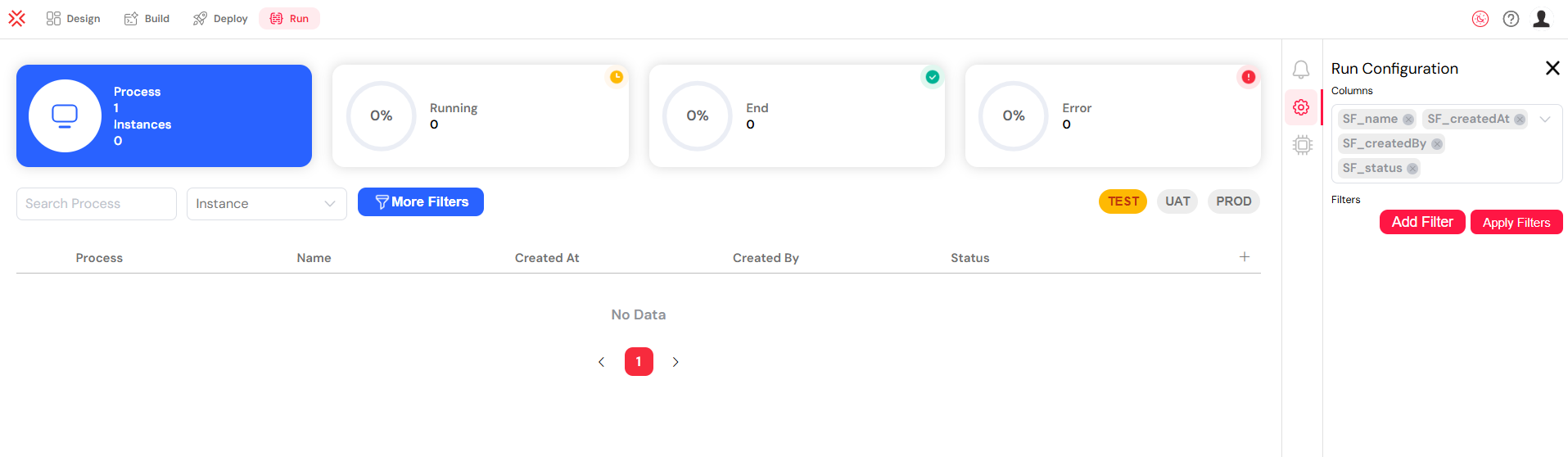Expand the Columns selector dropdown arrow
This screenshot has height=457, width=1568.
pos(1545,120)
